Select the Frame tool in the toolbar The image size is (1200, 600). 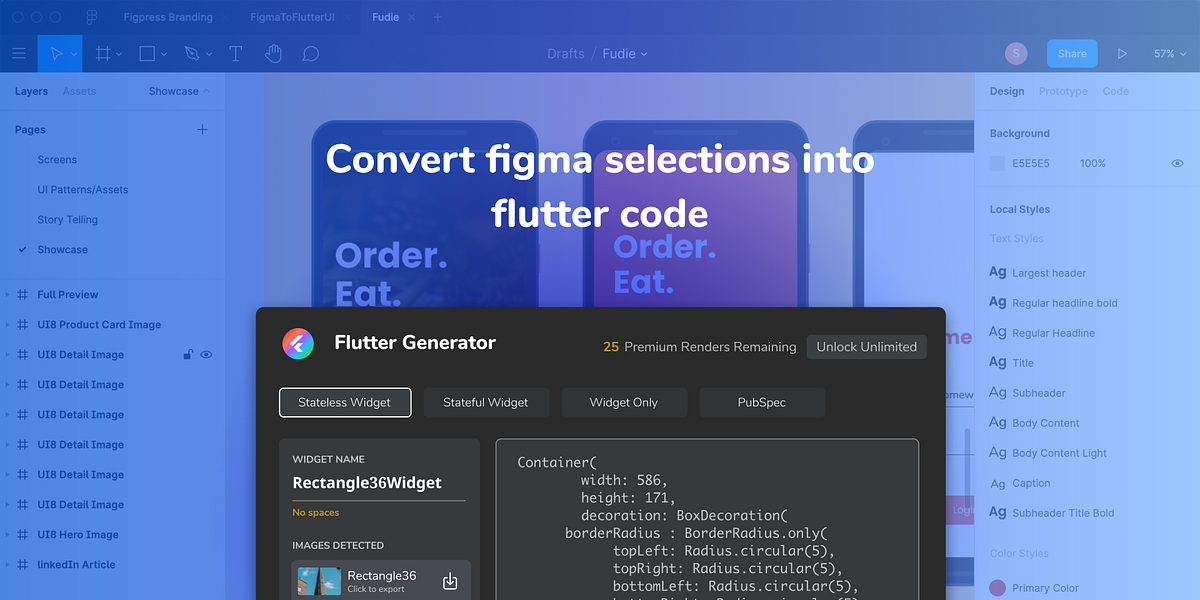click(103, 53)
